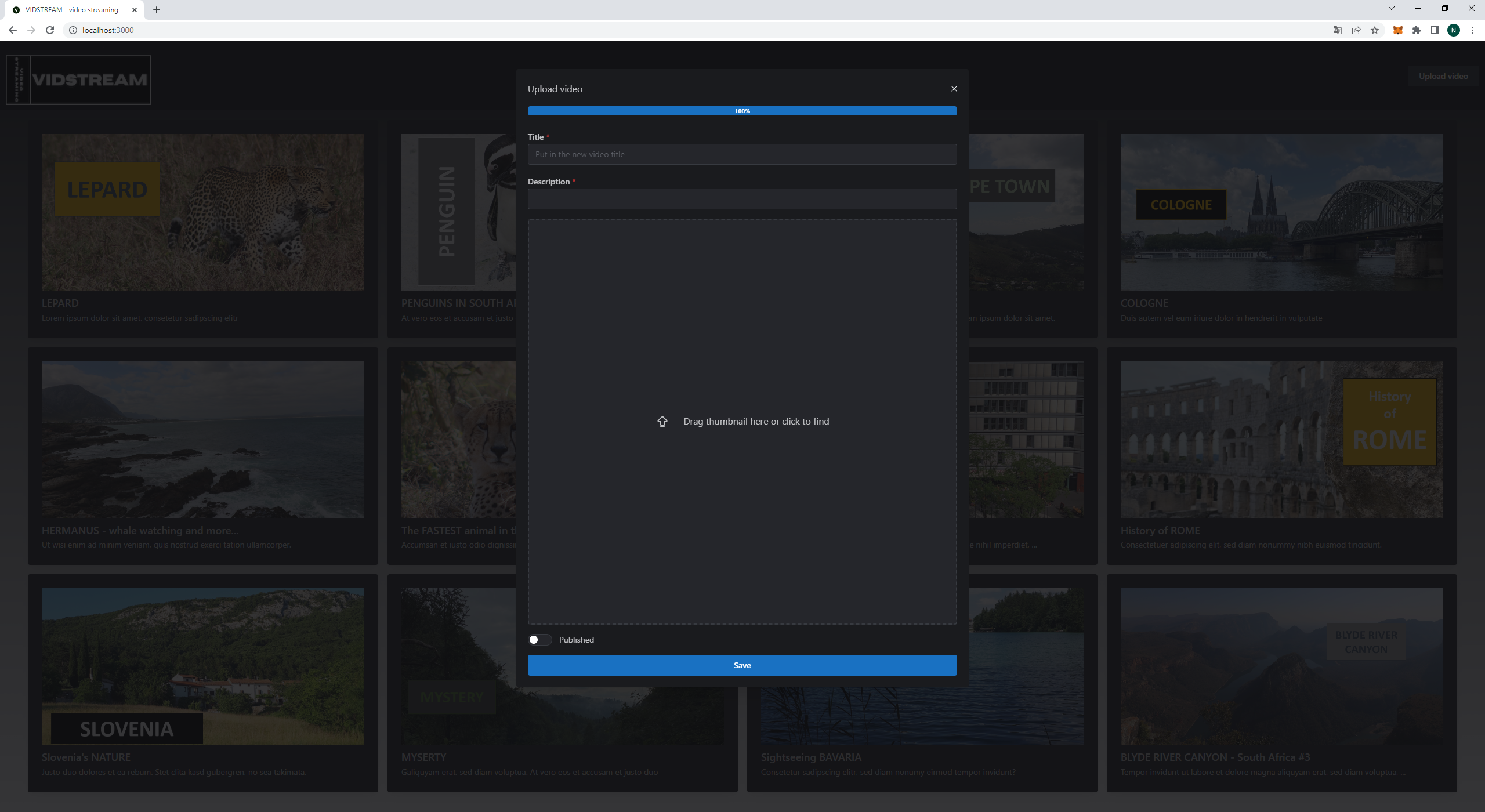Focus the Description text field
The width and height of the screenshot is (1485, 812).
click(x=741, y=199)
